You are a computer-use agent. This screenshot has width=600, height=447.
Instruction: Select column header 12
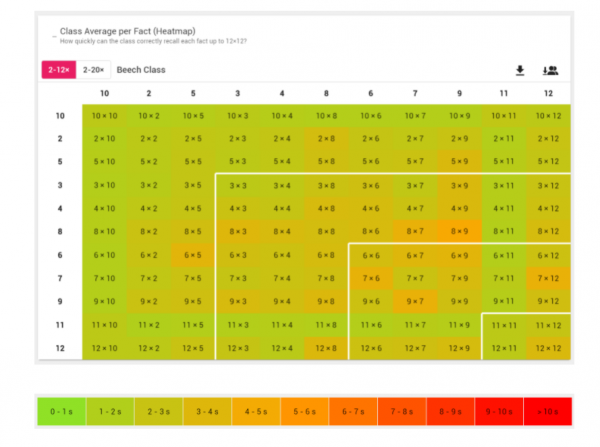[548, 93]
